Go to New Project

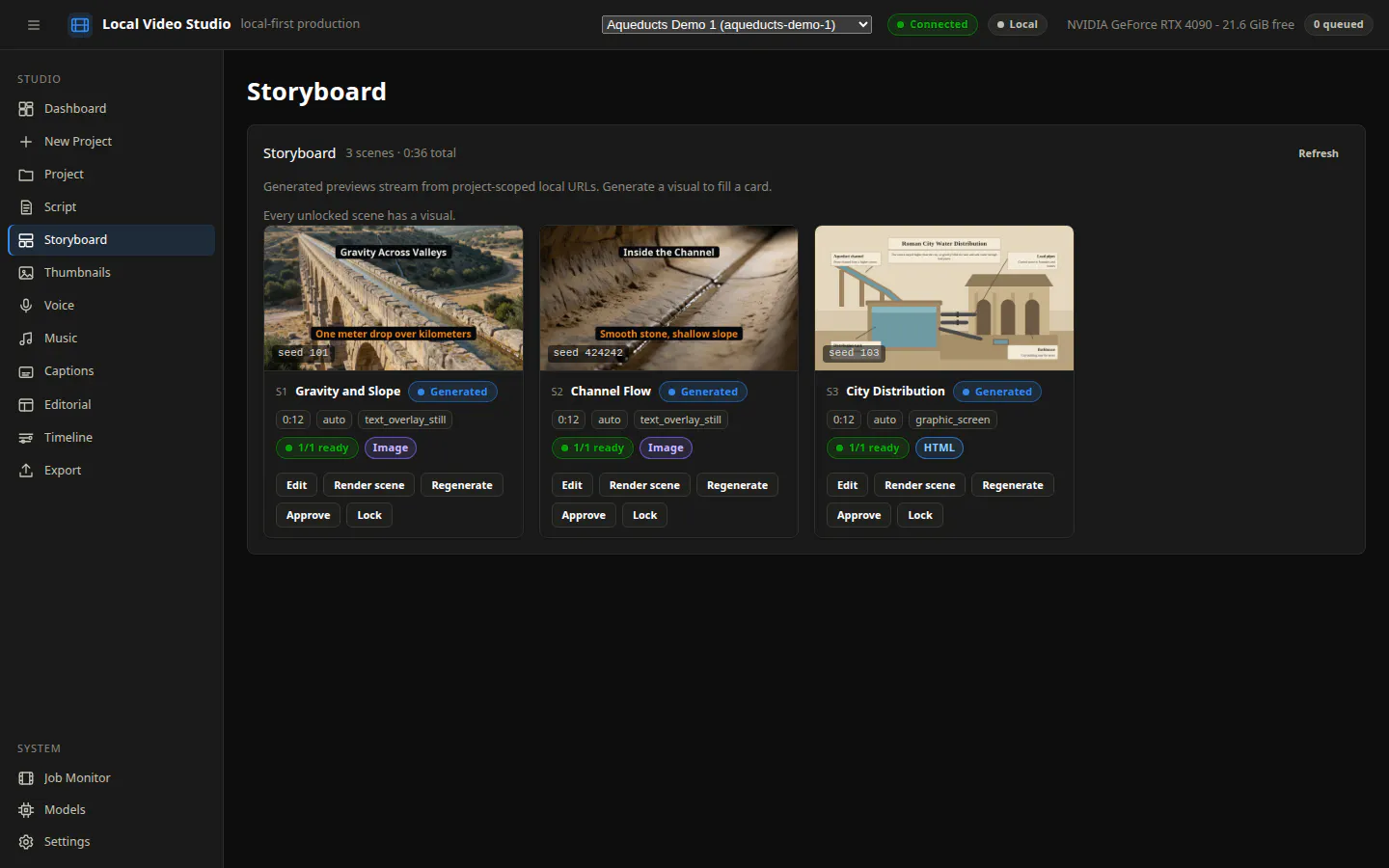pos(111,142)
